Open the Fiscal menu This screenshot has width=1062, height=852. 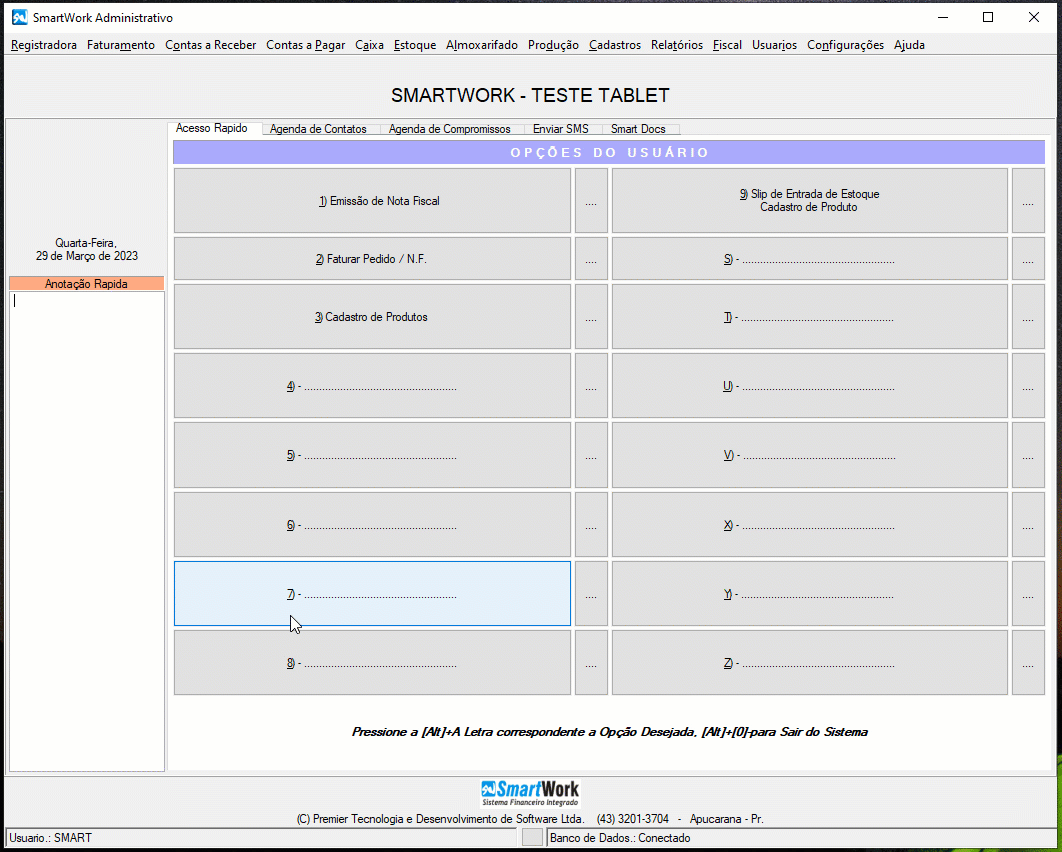(x=727, y=45)
